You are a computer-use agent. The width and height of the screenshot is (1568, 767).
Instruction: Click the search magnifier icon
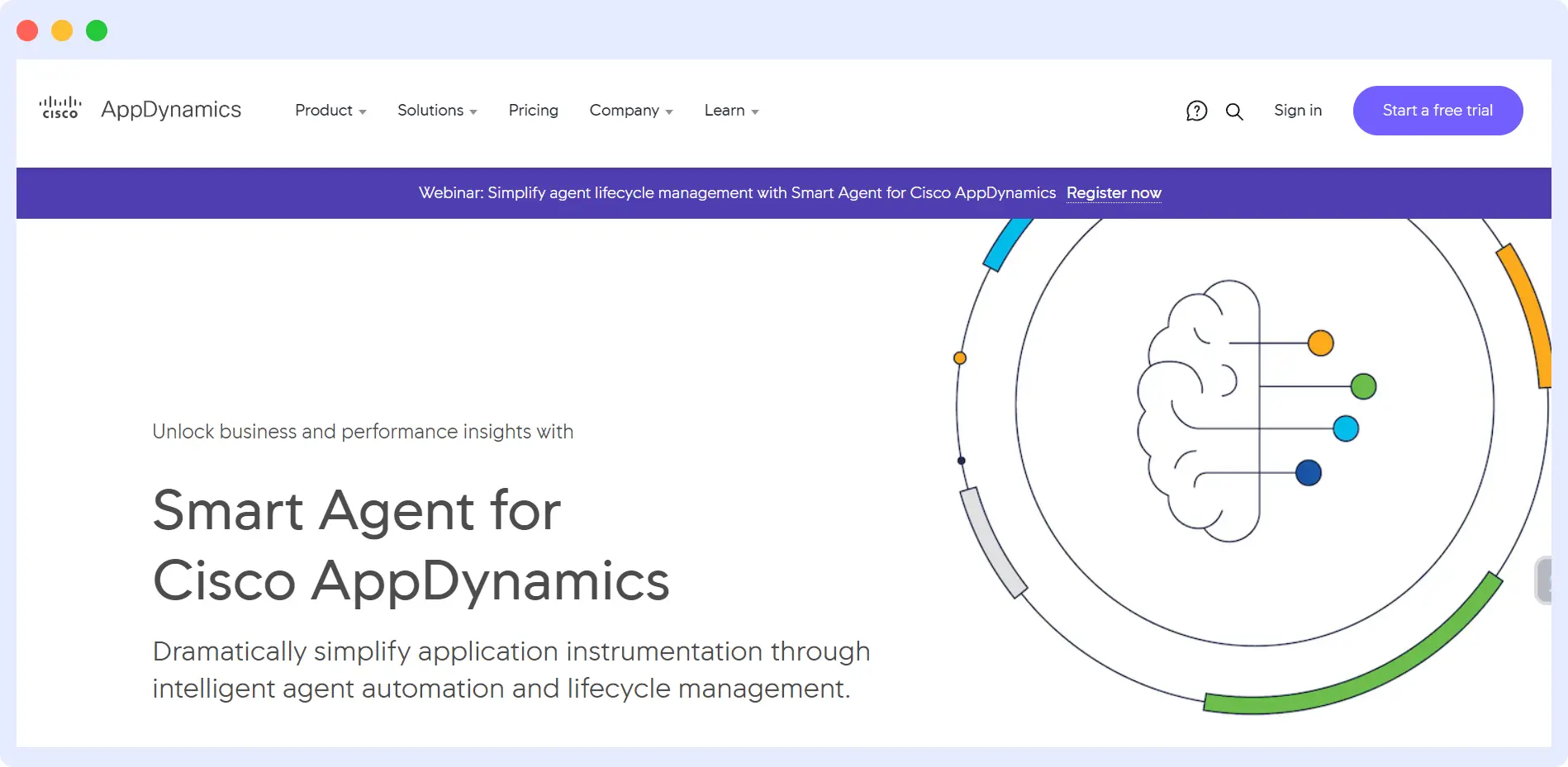[x=1234, y=111]
